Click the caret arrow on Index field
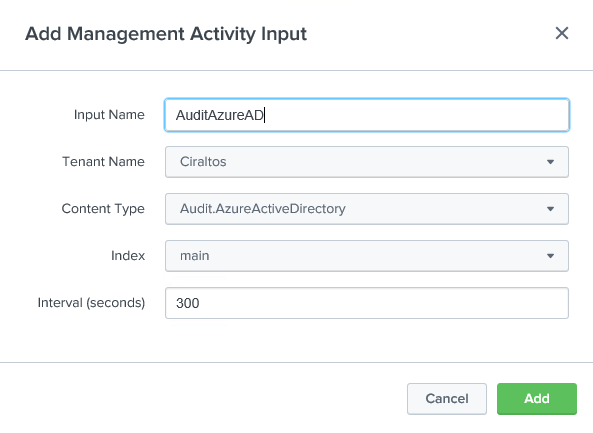The width and height of the screenshot is (593, 433). [550, 256]
